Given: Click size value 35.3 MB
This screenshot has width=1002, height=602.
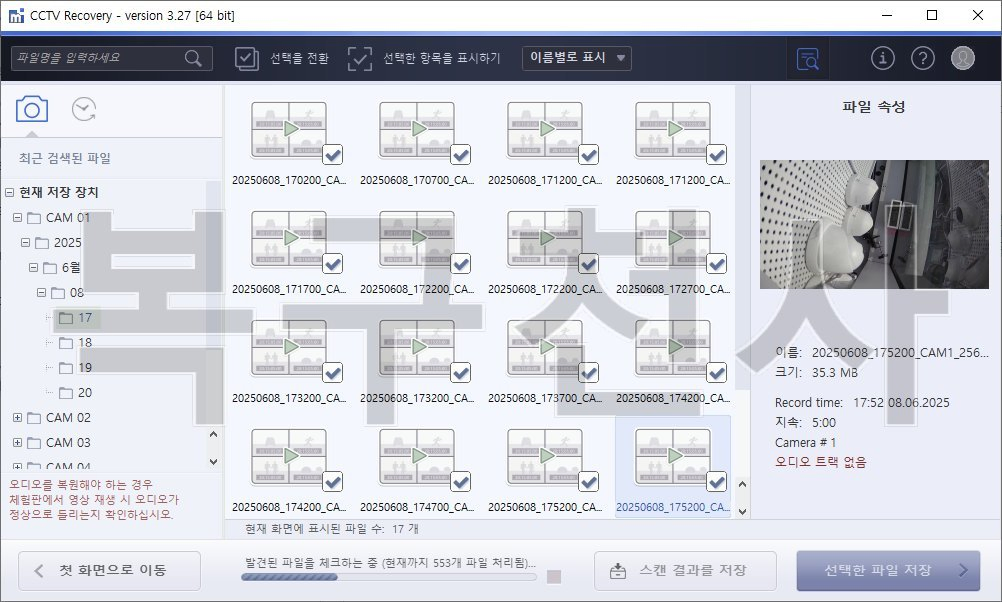Looking at the screenshot, I should tap(835, 373).
